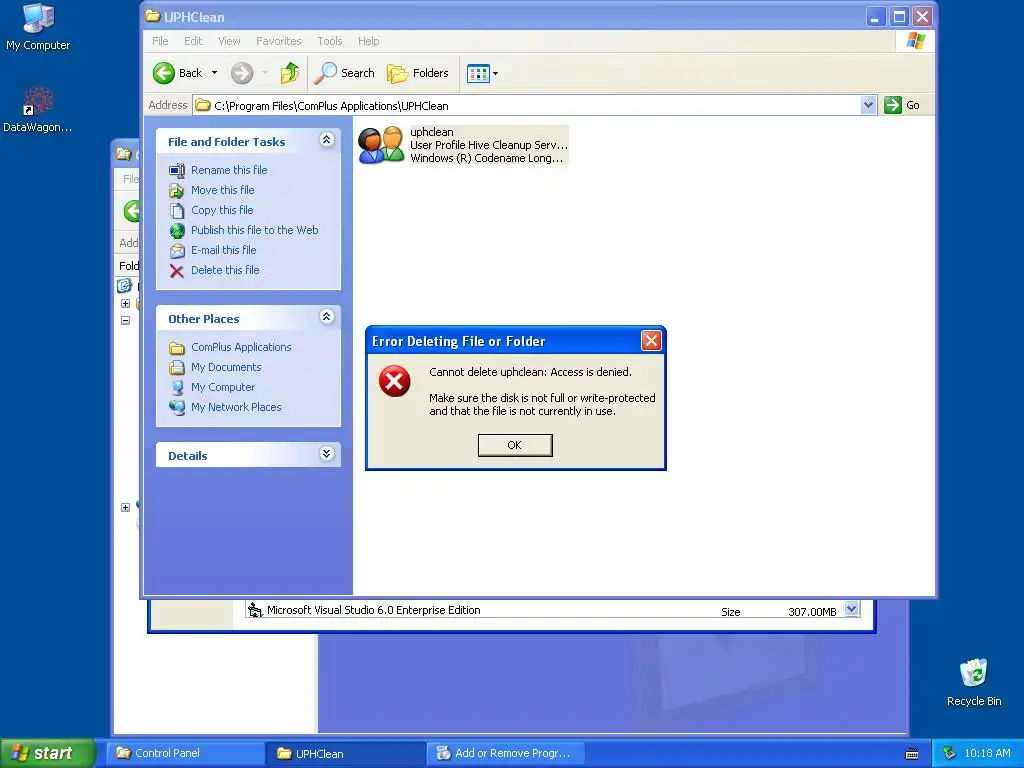Expand the address bar dropdown
1024x768 pixels.
[868, 105]
